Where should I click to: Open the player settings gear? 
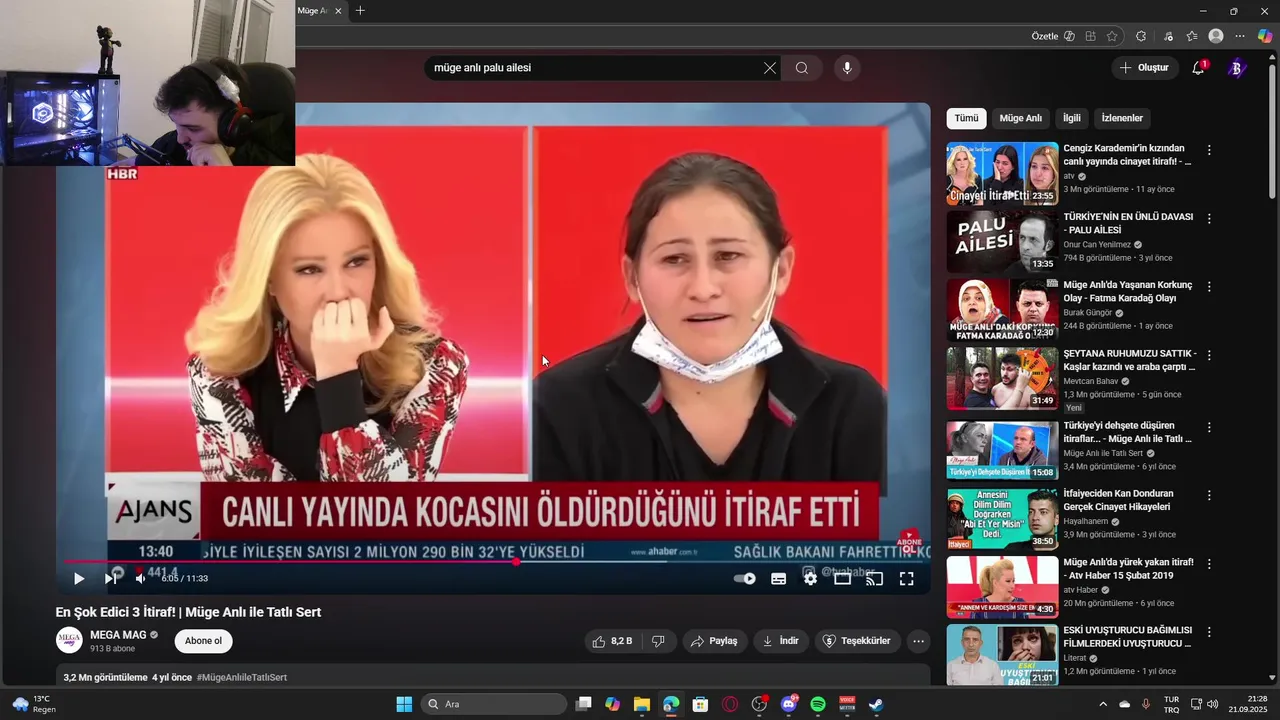[x=810, y=578]
